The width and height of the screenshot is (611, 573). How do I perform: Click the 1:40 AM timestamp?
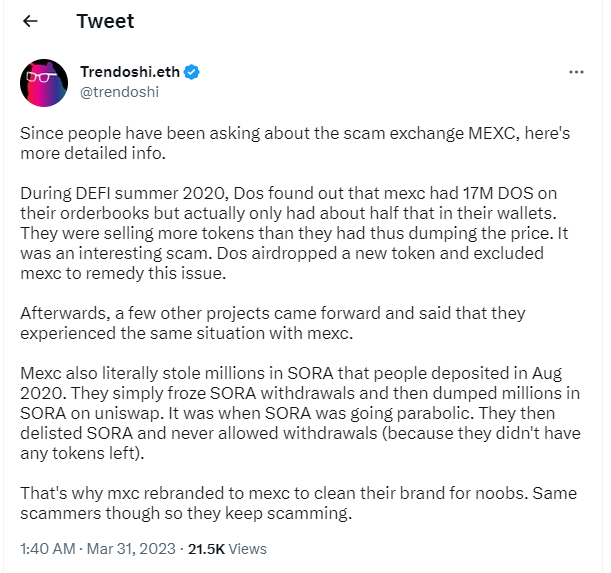[47, 549]
